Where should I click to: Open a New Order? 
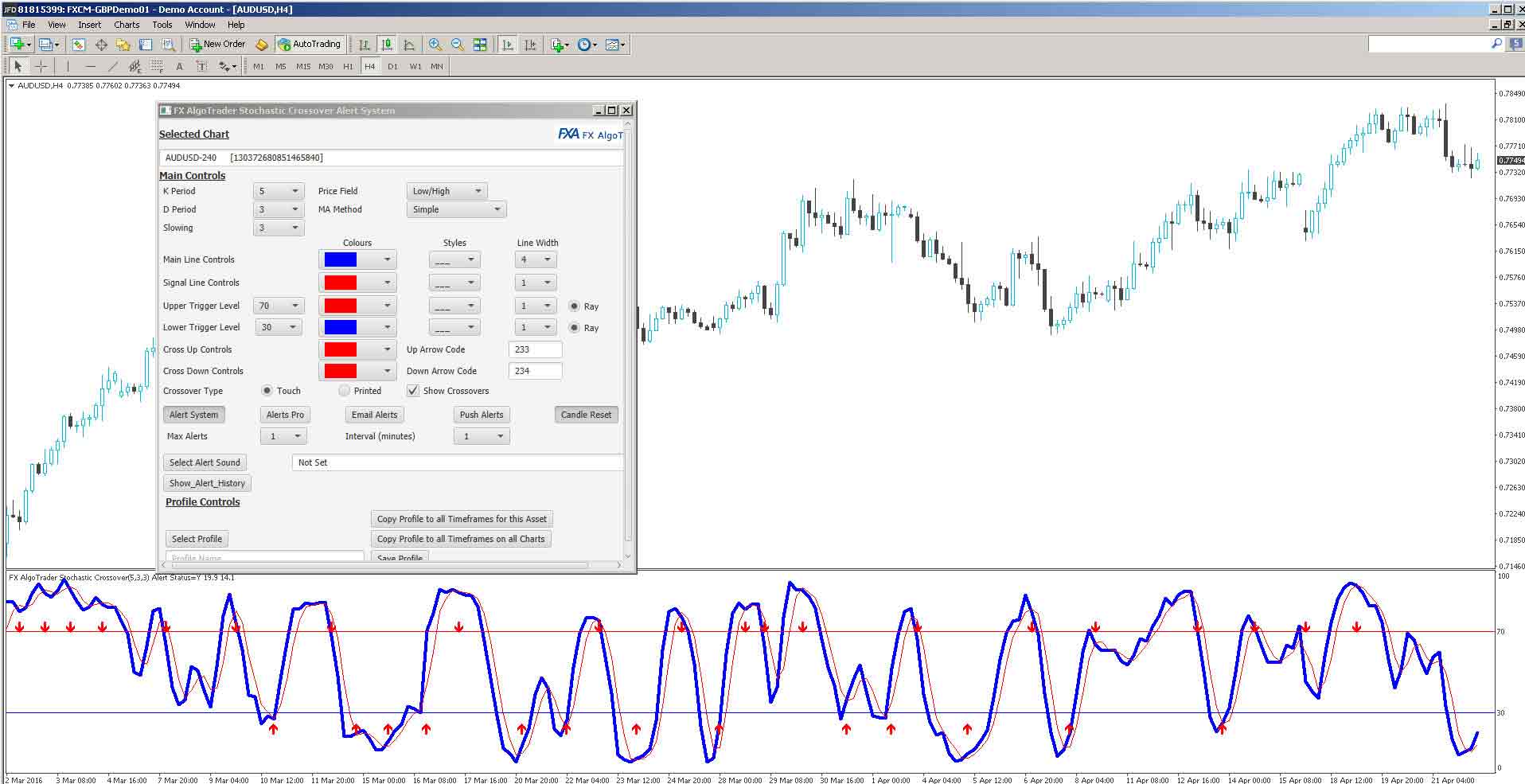pyautogui.click(x=217, y=44)
